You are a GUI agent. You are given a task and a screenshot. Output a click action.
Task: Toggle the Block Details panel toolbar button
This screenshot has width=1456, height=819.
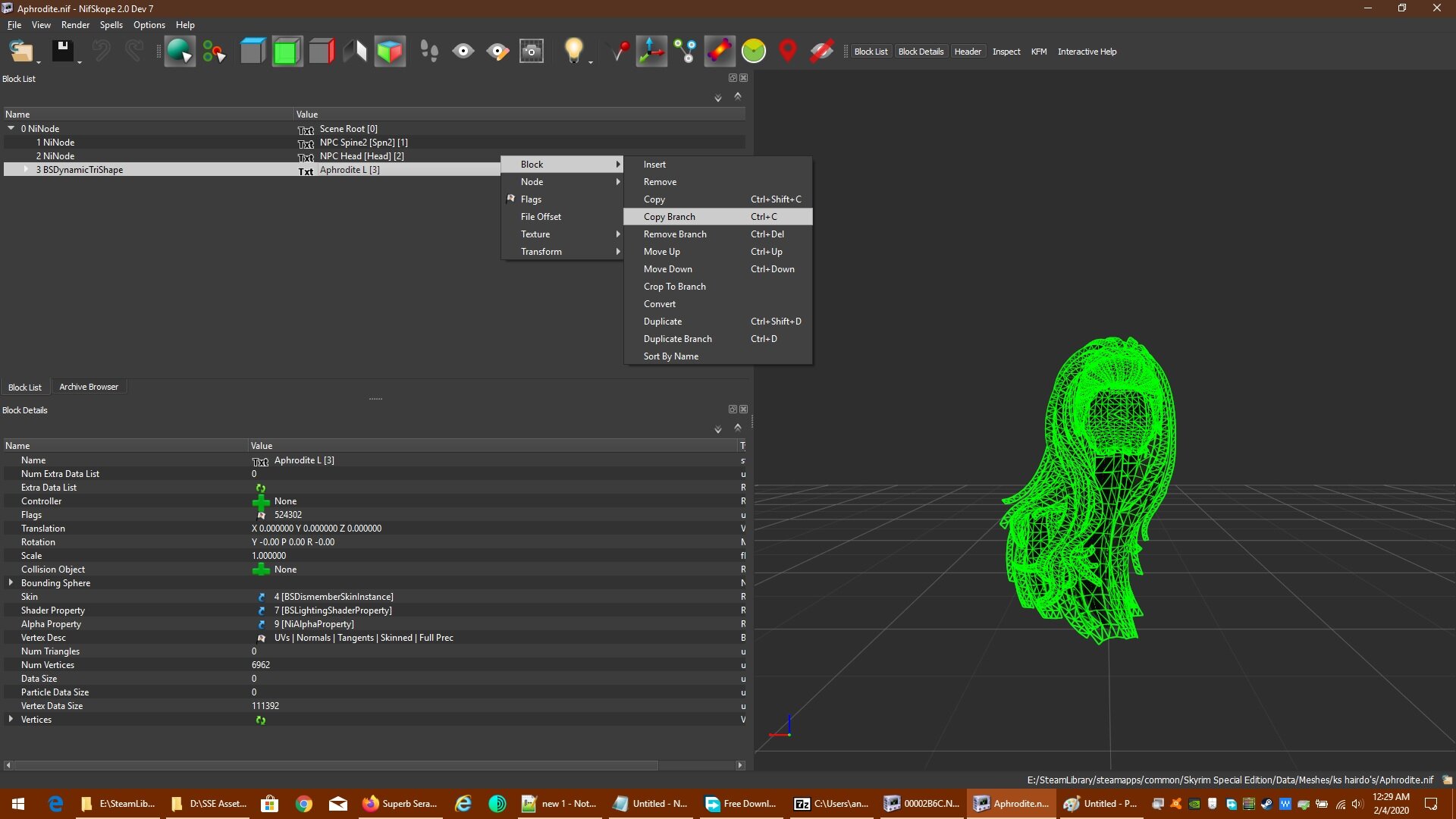coord(921,52)
